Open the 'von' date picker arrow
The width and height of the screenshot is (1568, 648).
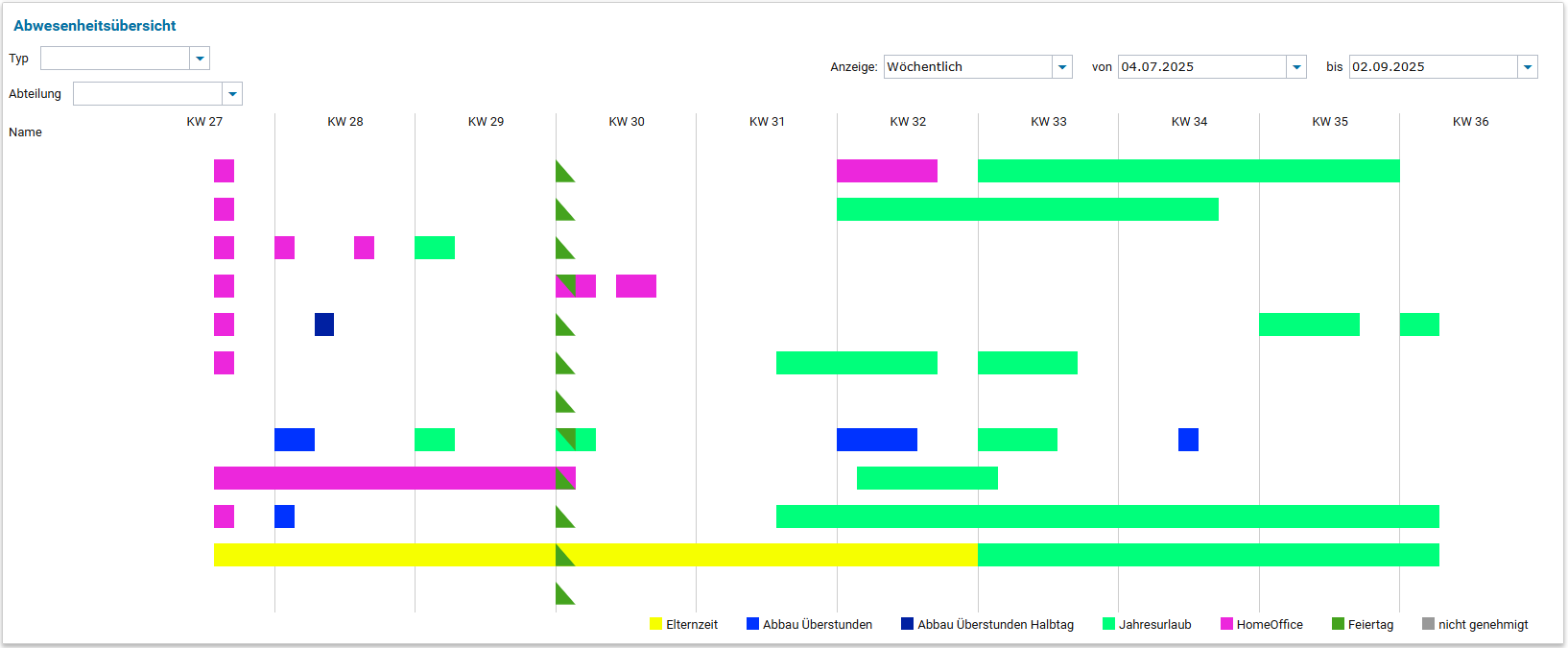(x=1296, y=67)
